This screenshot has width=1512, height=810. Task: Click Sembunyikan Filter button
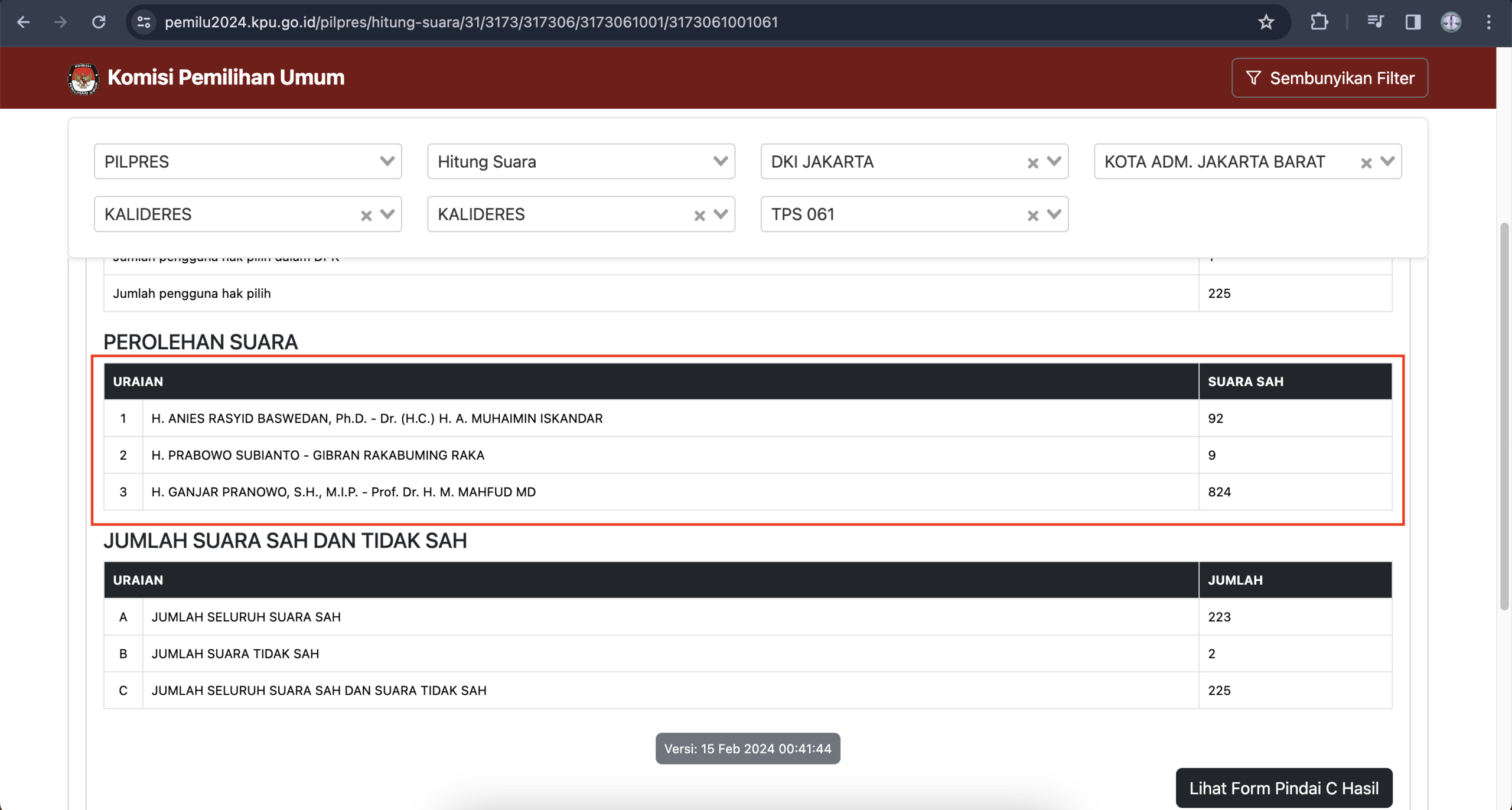1329,78
